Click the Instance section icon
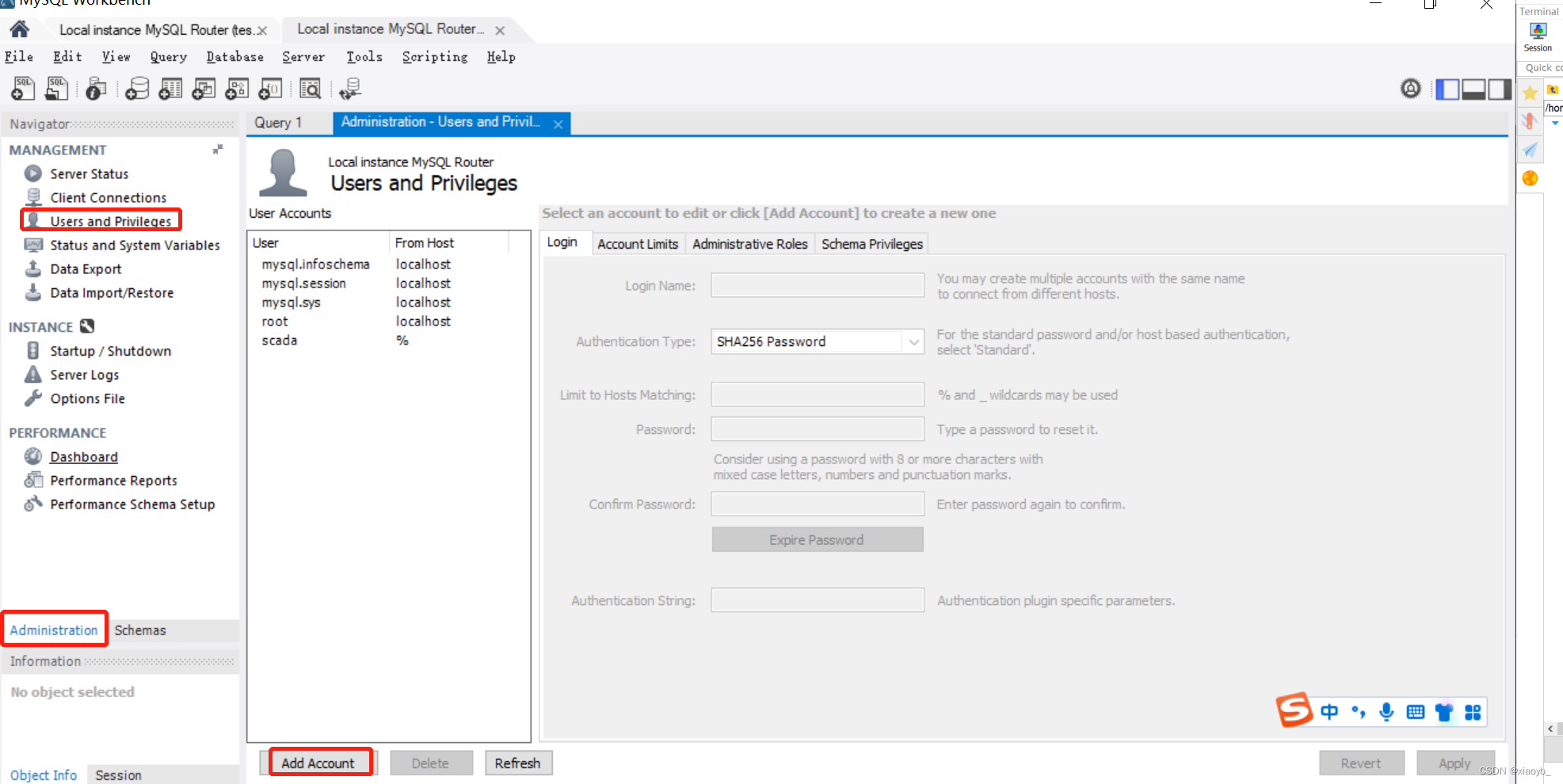The width and height of the screenshot is (1563, 784). point(87,326)
